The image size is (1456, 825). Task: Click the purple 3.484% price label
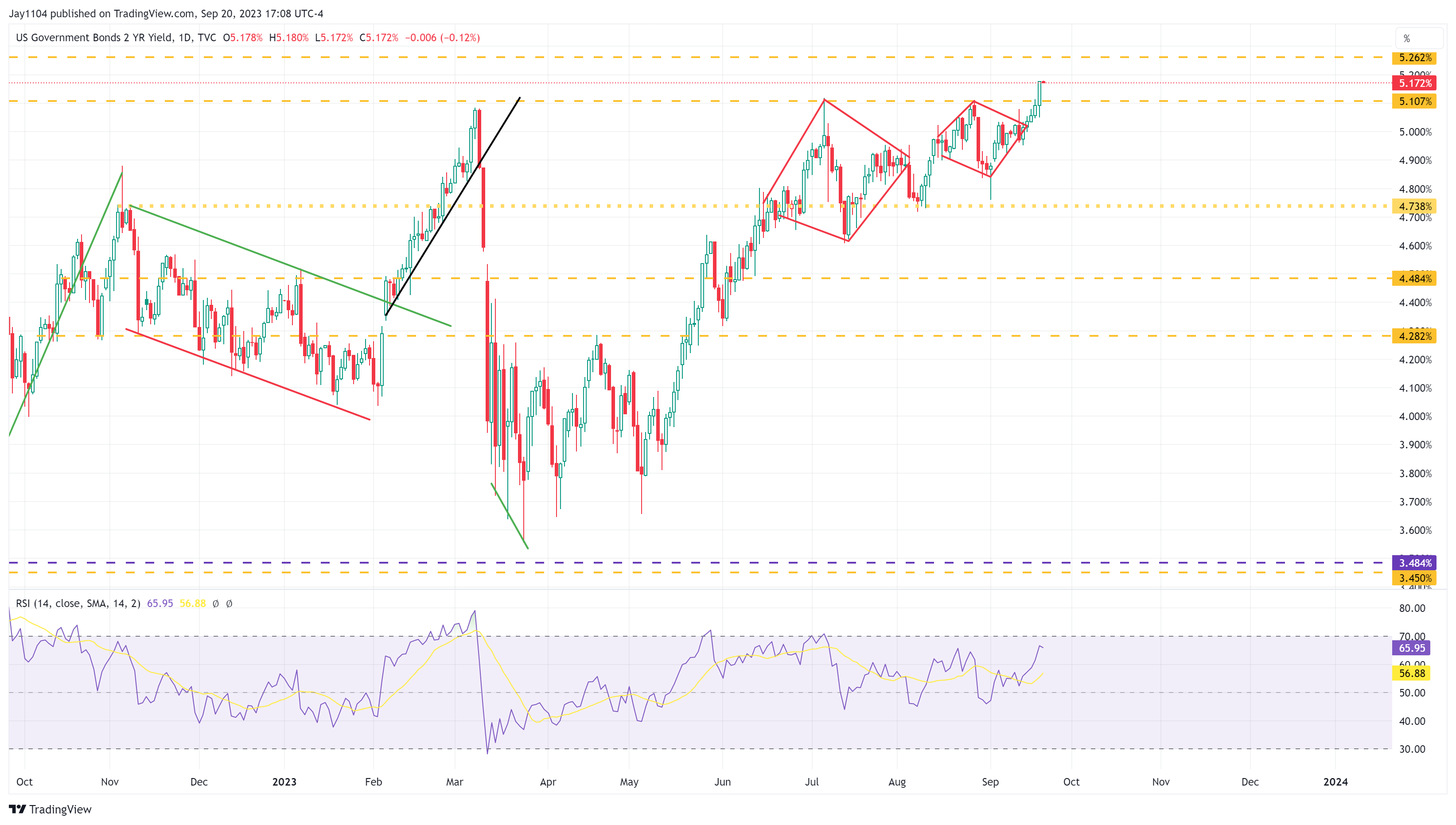[x=1414, y=563]
